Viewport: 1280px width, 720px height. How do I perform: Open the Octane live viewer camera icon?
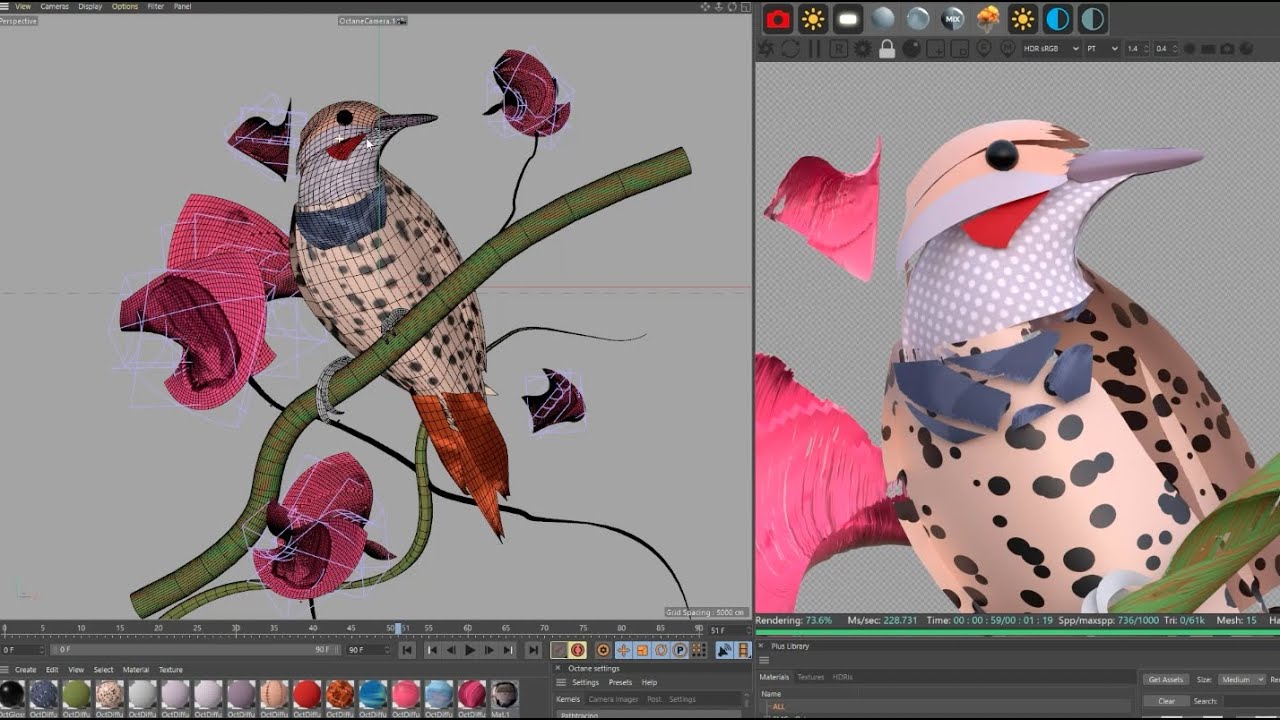point(778,18)
